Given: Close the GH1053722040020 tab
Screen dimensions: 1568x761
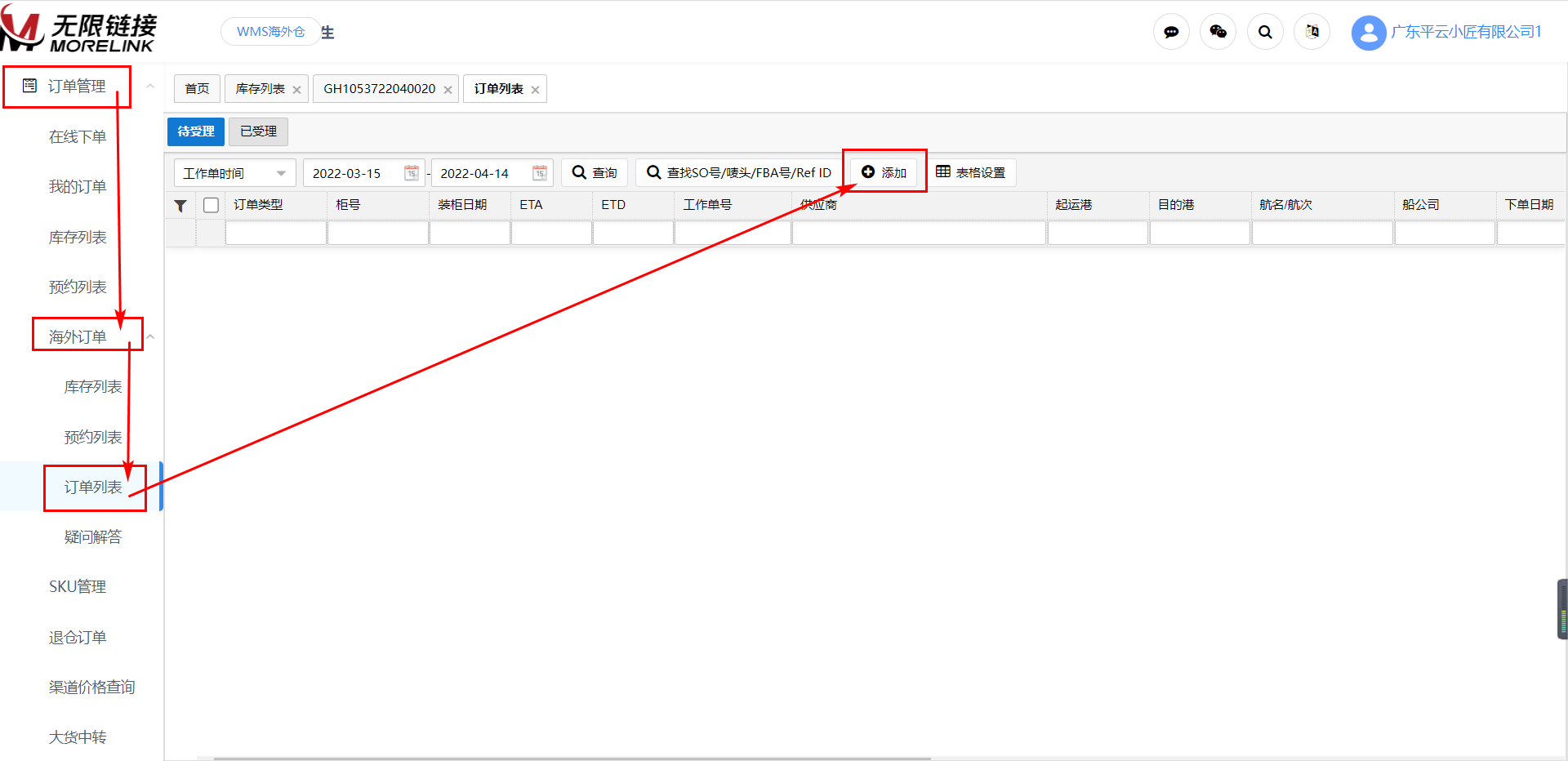Looking at the screenshot, I should [x=448, y=90].
